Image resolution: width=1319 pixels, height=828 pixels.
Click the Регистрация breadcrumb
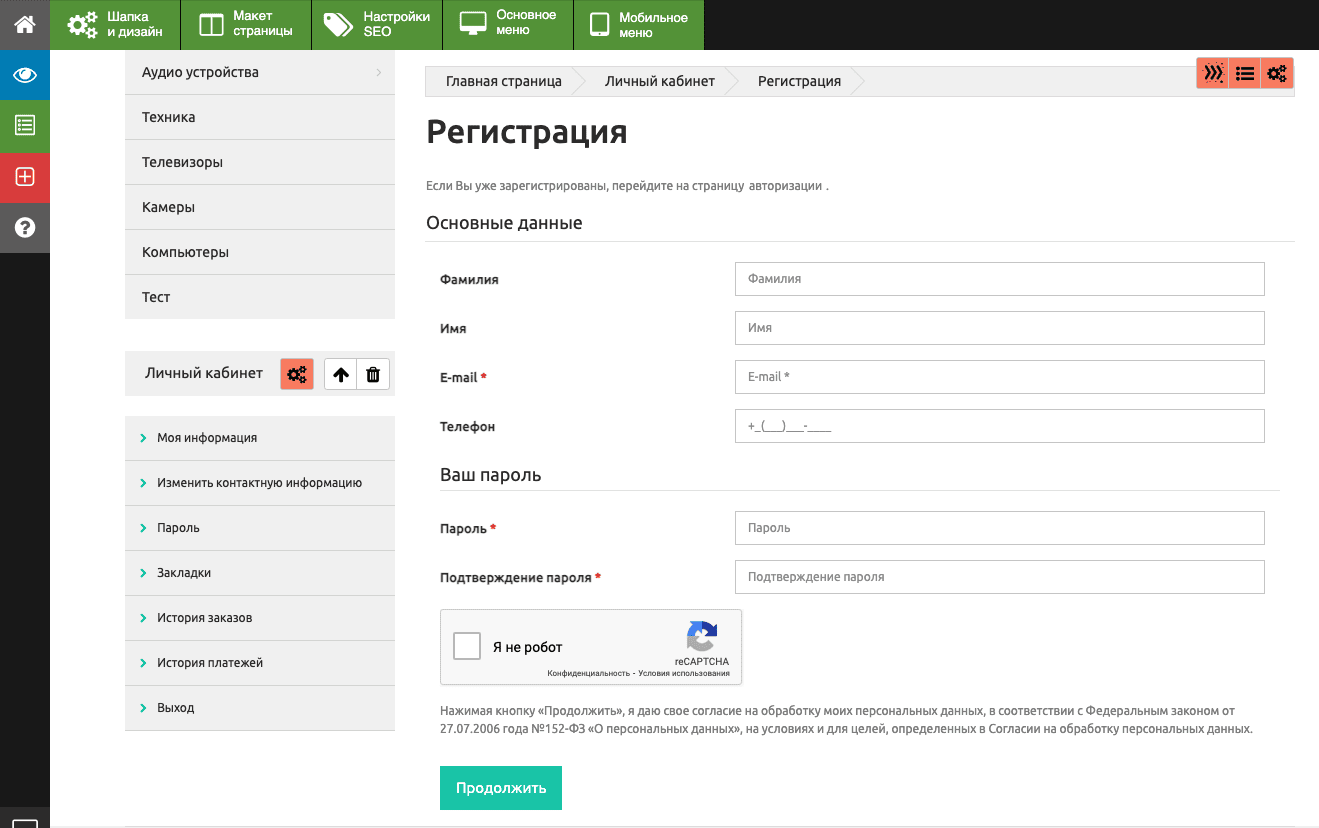coord(799,81)
